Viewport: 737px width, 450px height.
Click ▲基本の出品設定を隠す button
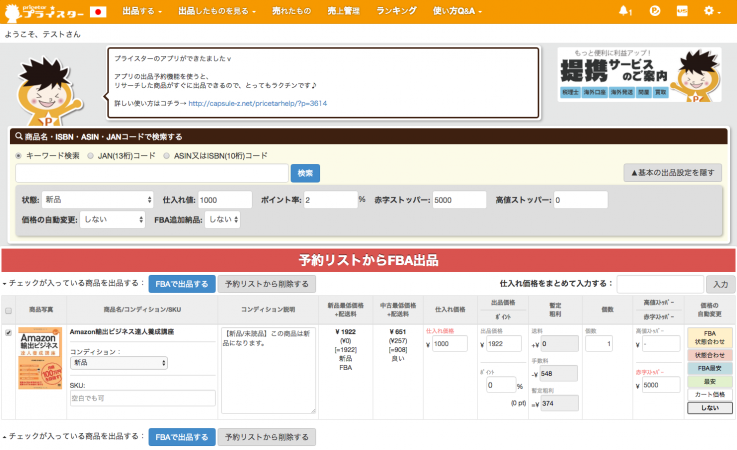point(673,173)
